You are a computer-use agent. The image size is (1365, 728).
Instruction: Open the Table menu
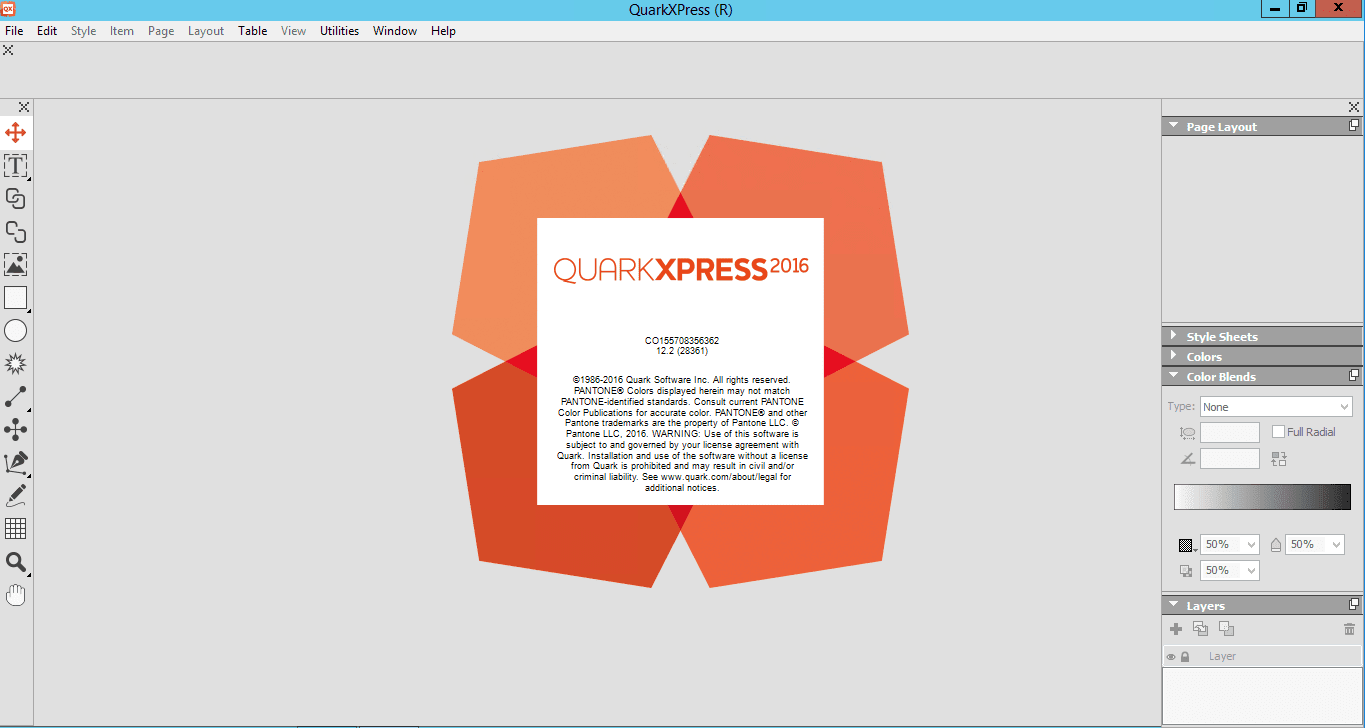(252, 31)
